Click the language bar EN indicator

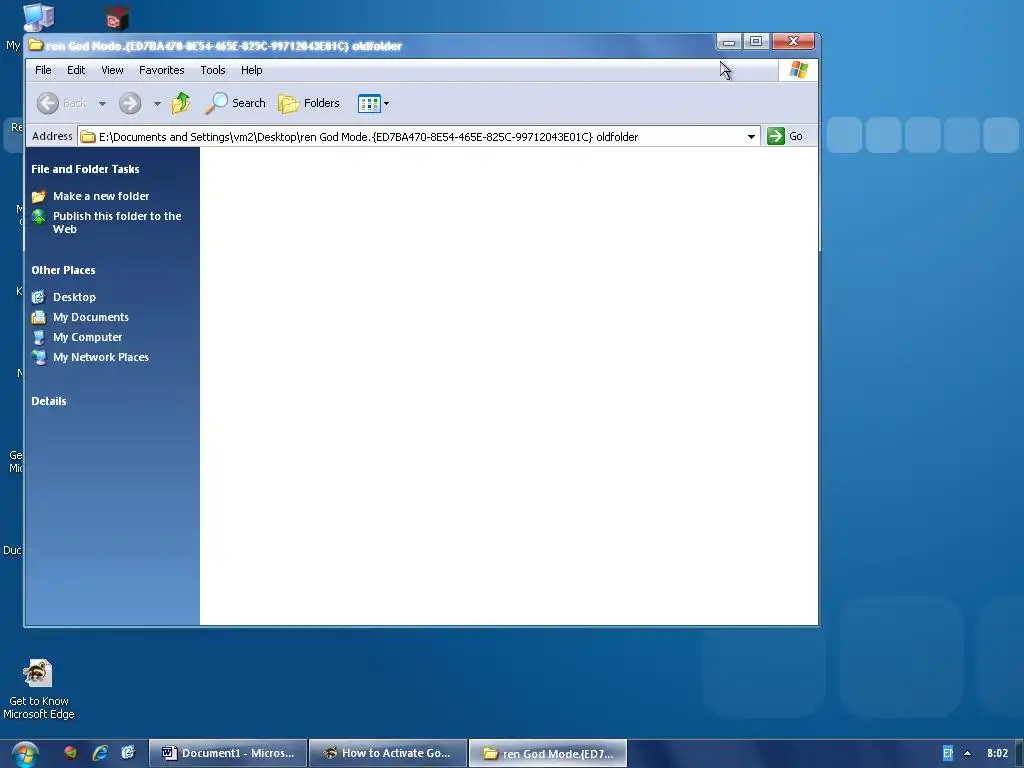click(948, 753)
